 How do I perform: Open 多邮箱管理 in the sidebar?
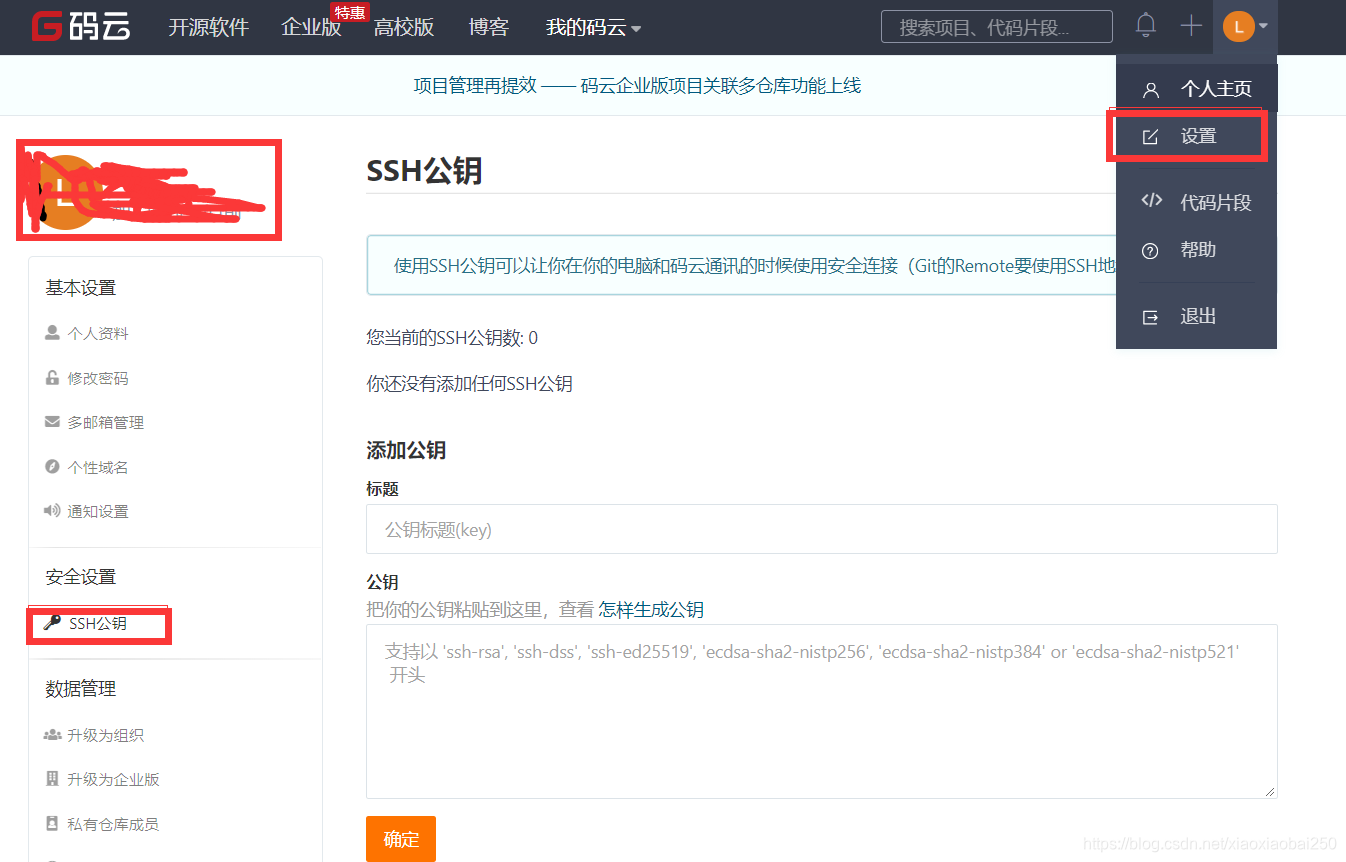point(106,423)
